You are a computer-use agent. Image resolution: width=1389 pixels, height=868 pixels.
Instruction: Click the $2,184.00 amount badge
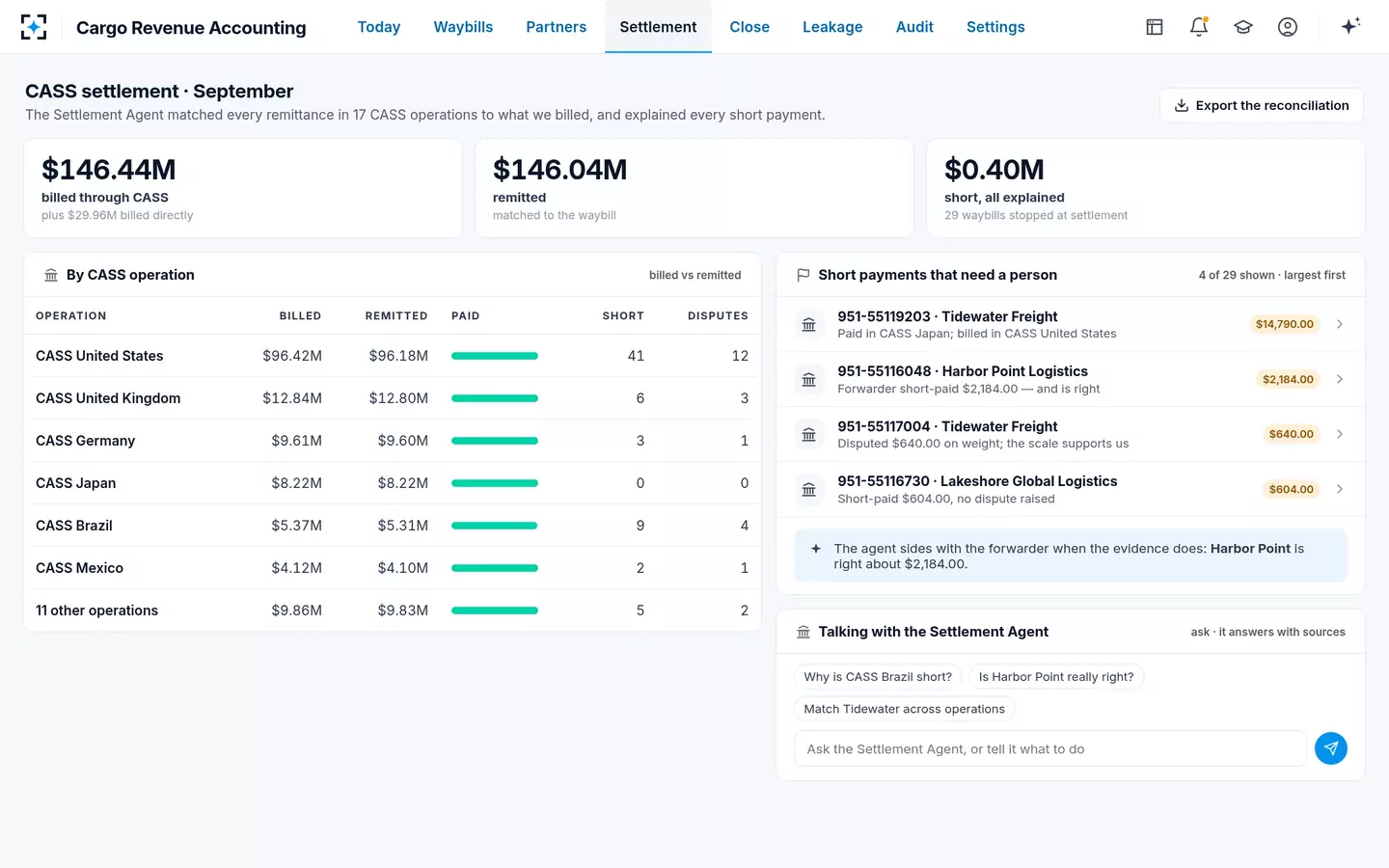(x=1288, y=379)
